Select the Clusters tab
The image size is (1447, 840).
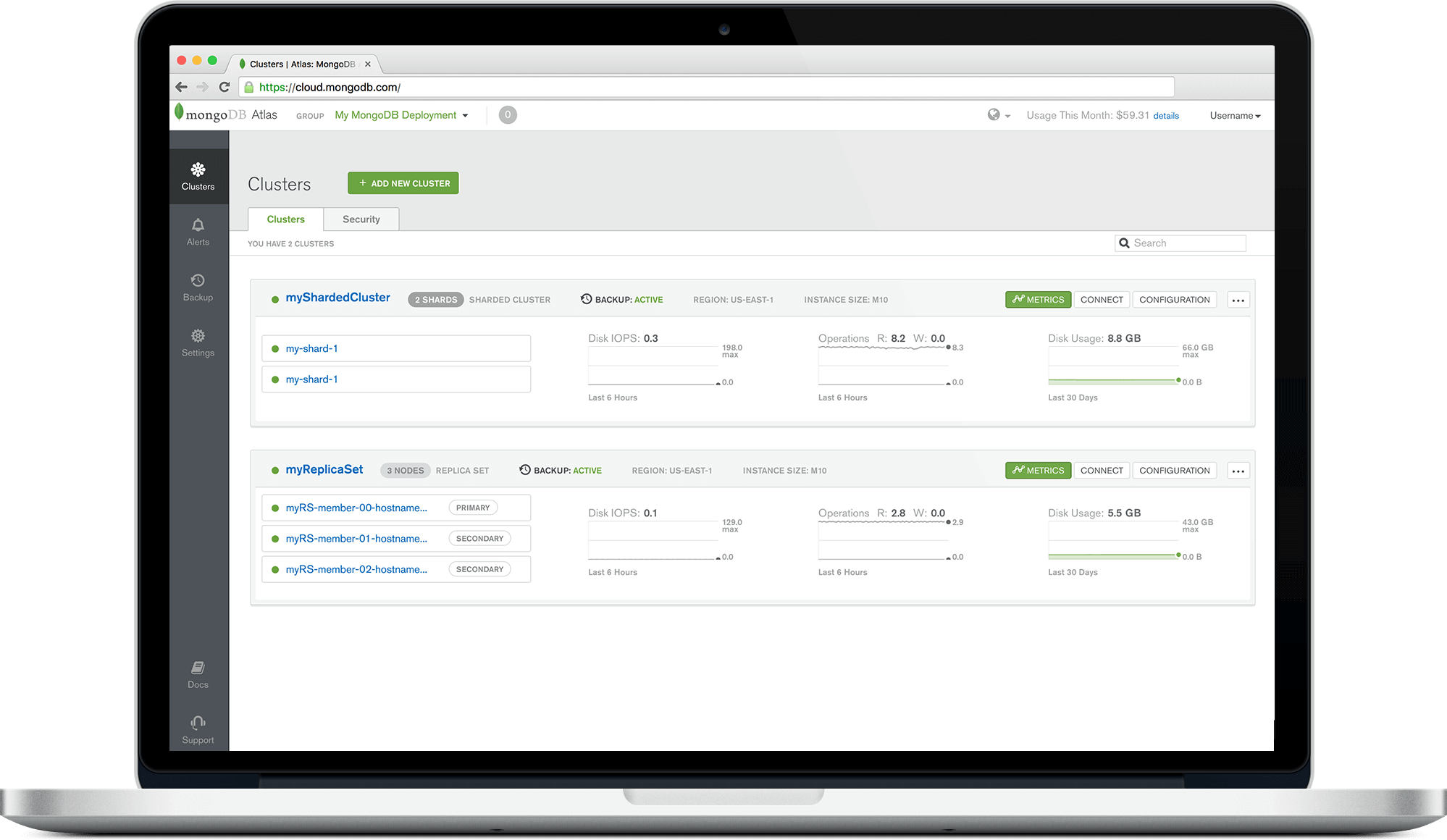tap(285, 219)
